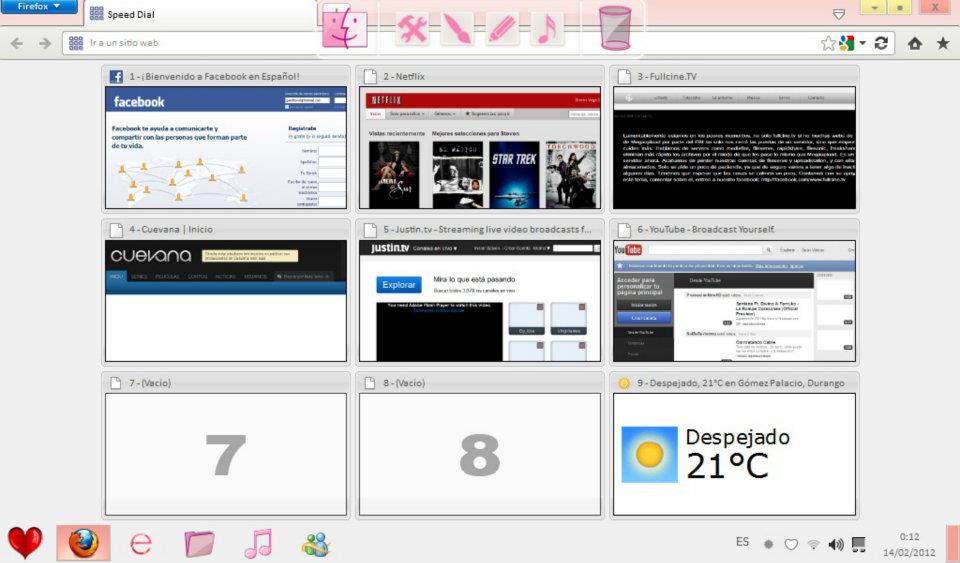This screenshot has width=960, height=563.
Task: Click the volume speaker tray icon
Action: tap(836, 544)
